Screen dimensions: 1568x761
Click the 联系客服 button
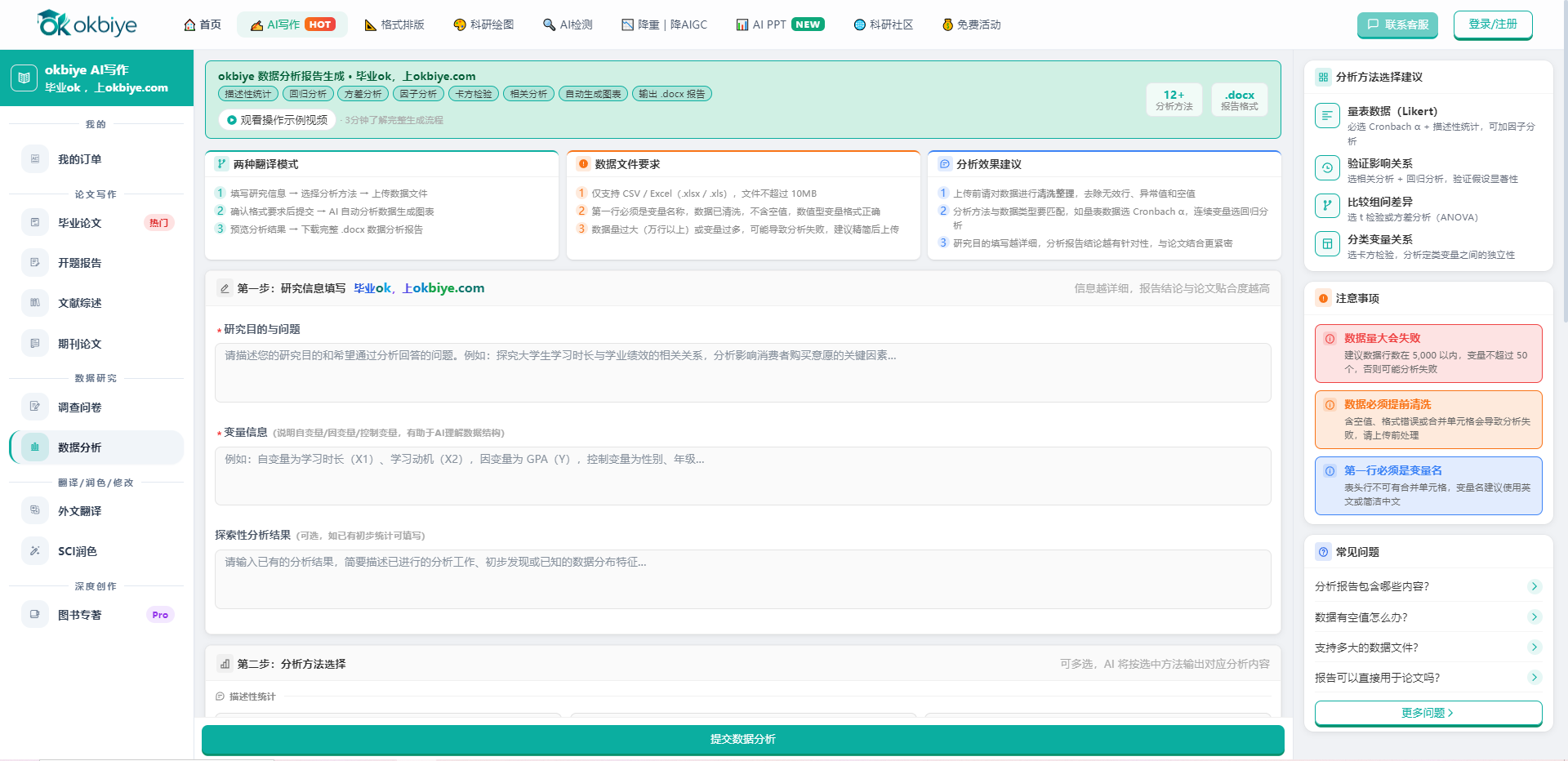[1397, 24]
